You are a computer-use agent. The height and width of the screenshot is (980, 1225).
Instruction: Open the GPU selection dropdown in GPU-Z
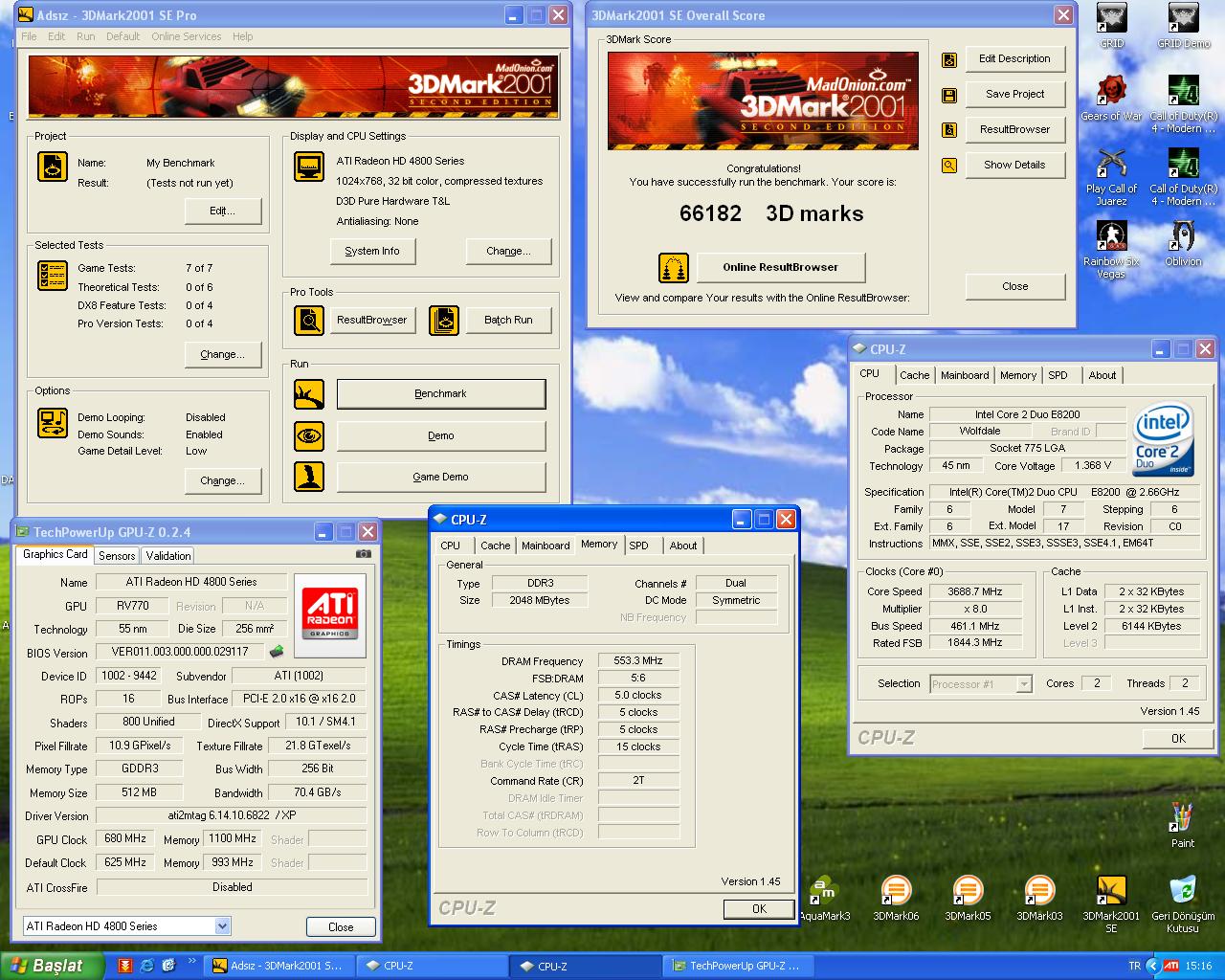(x=222, y=925)
